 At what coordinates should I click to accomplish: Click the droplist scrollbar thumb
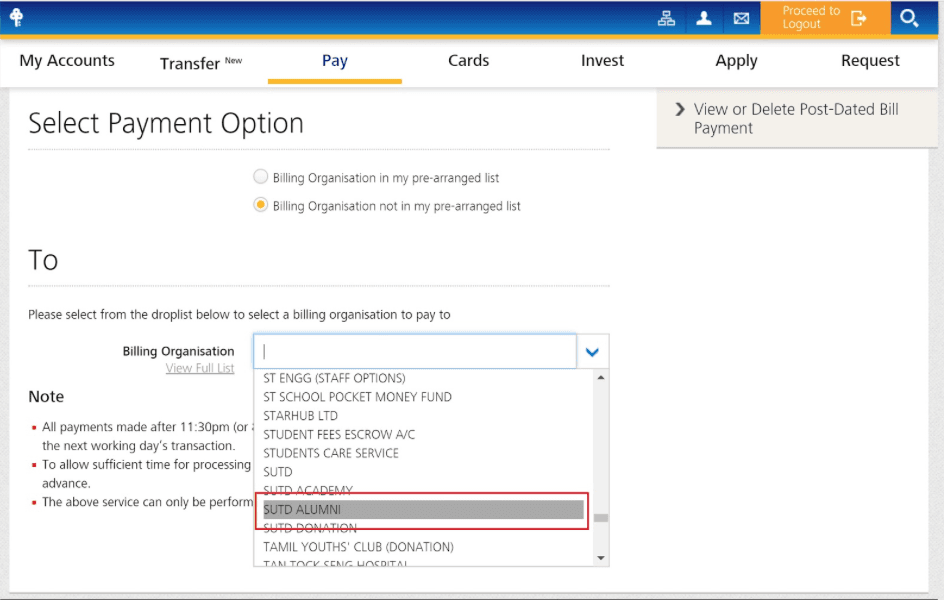click(601, 518)
